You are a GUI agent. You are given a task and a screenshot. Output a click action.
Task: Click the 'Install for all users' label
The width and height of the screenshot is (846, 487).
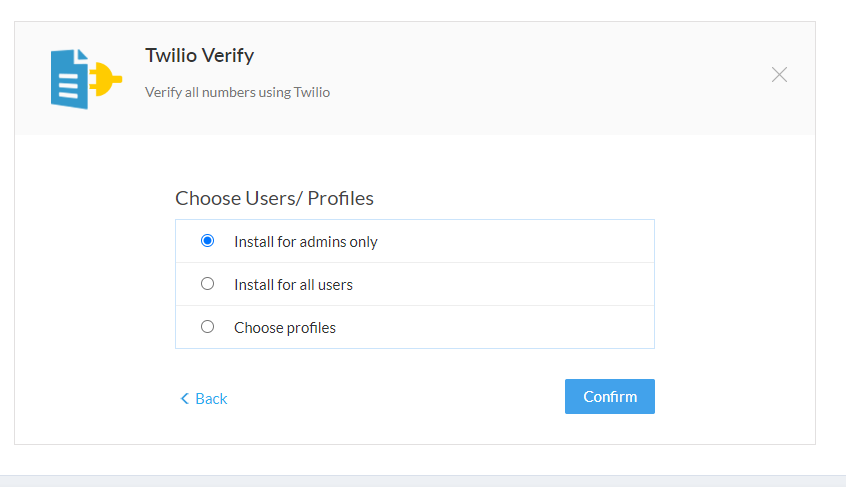pyautogui.click(x=294, y=285)
